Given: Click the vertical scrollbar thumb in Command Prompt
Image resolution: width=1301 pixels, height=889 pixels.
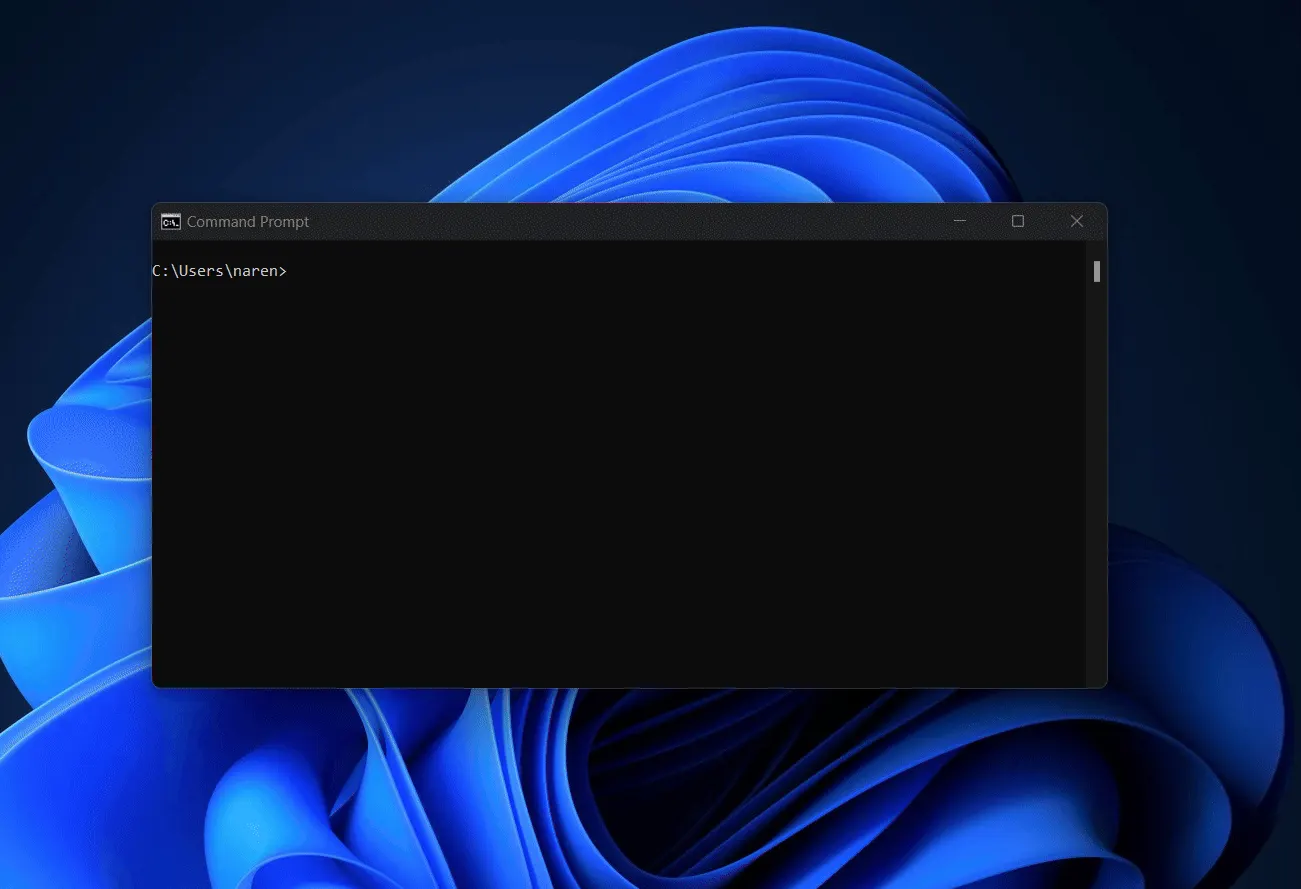Looking at the screenshot, I should (1097, 272).
